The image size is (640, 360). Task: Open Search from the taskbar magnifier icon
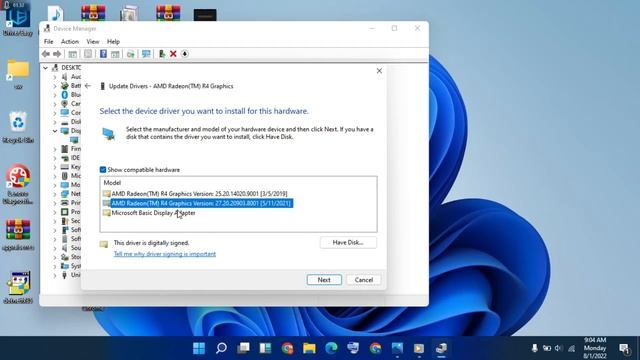pyautogui.click(x=221, y=348)
